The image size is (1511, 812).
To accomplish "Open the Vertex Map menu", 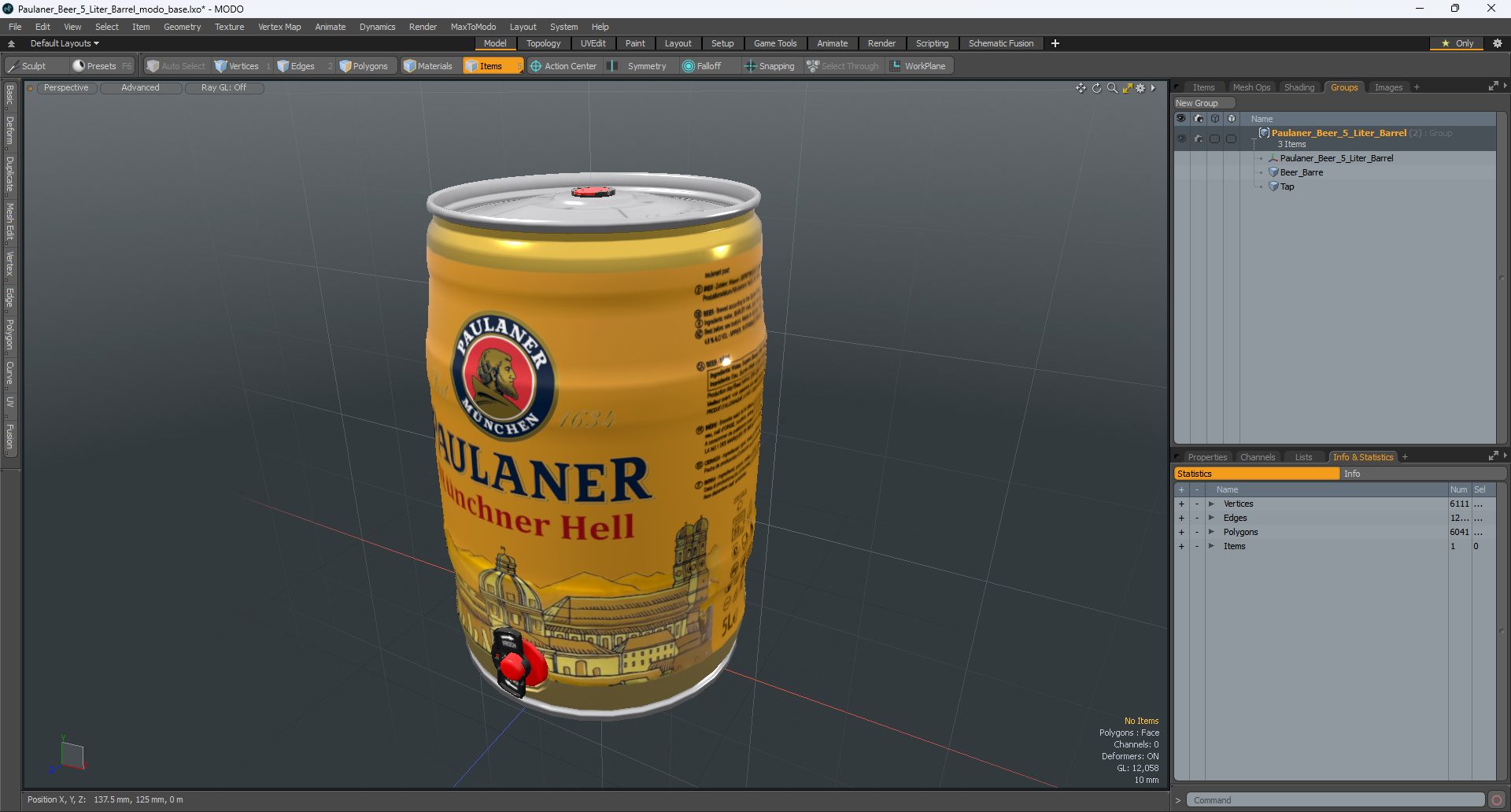I will pos(279,27).
